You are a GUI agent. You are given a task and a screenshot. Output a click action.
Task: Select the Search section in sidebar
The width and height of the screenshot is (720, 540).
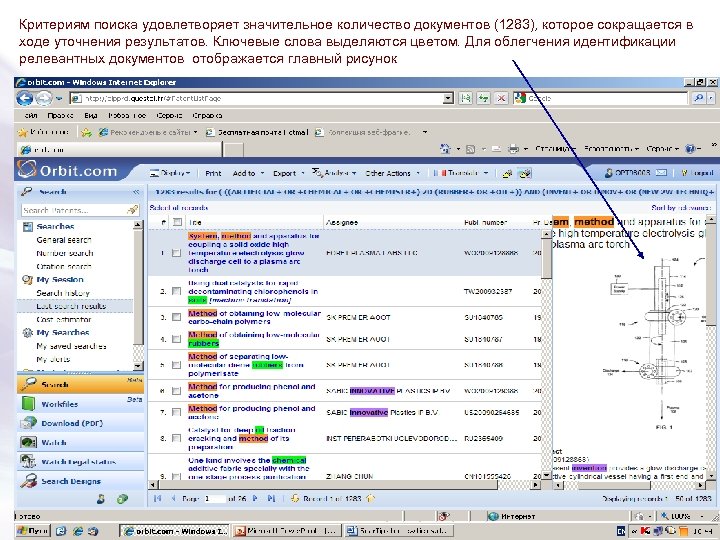pyautogui.click(x=80, y=384)
